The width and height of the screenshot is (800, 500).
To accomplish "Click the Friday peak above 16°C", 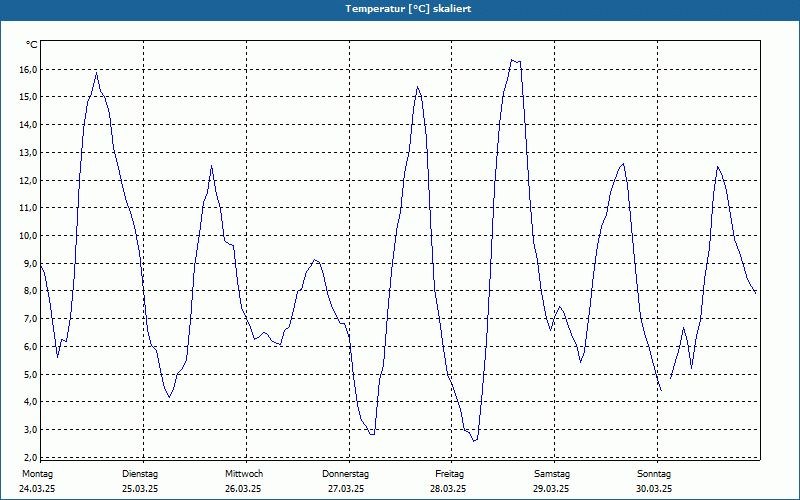I will coord(512,60).
